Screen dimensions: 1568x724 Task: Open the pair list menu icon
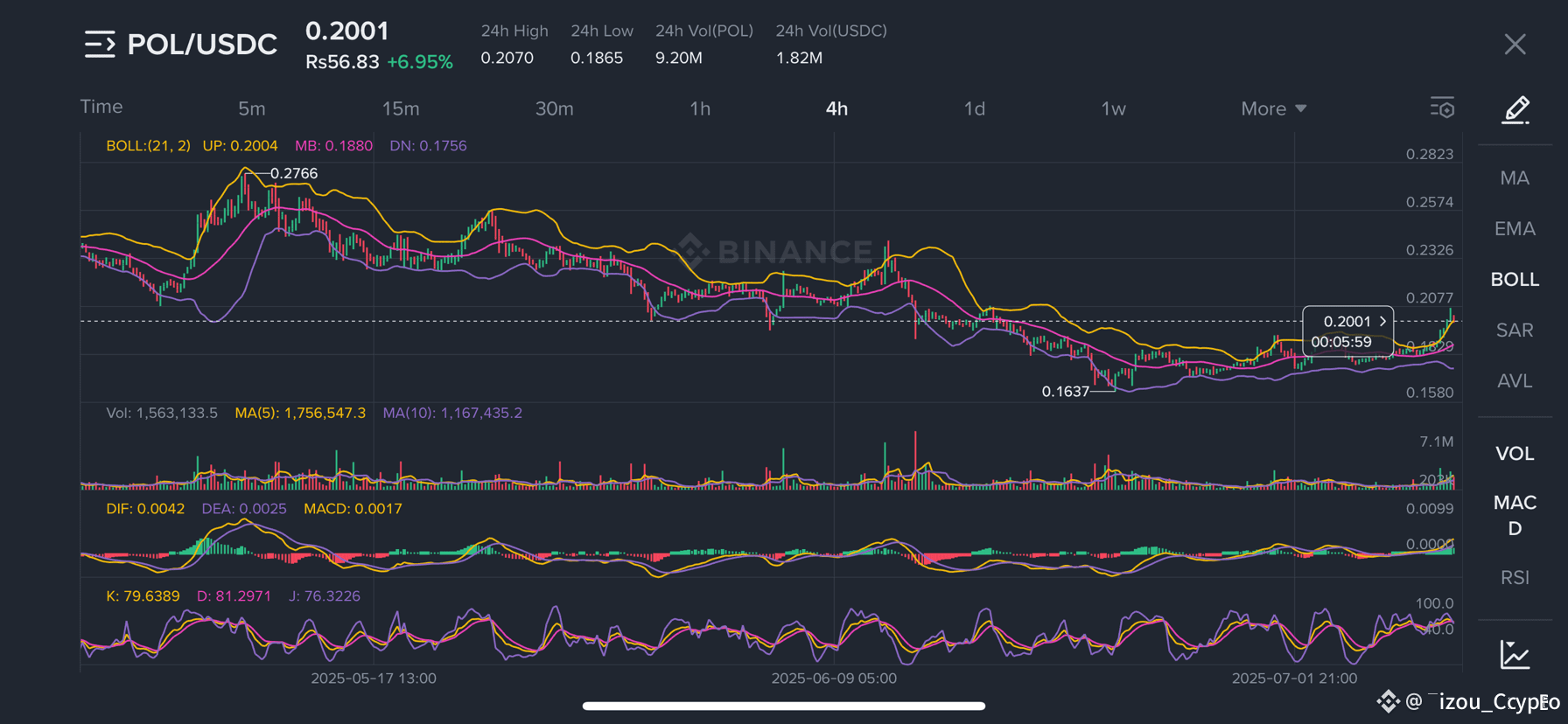point(100,44)
